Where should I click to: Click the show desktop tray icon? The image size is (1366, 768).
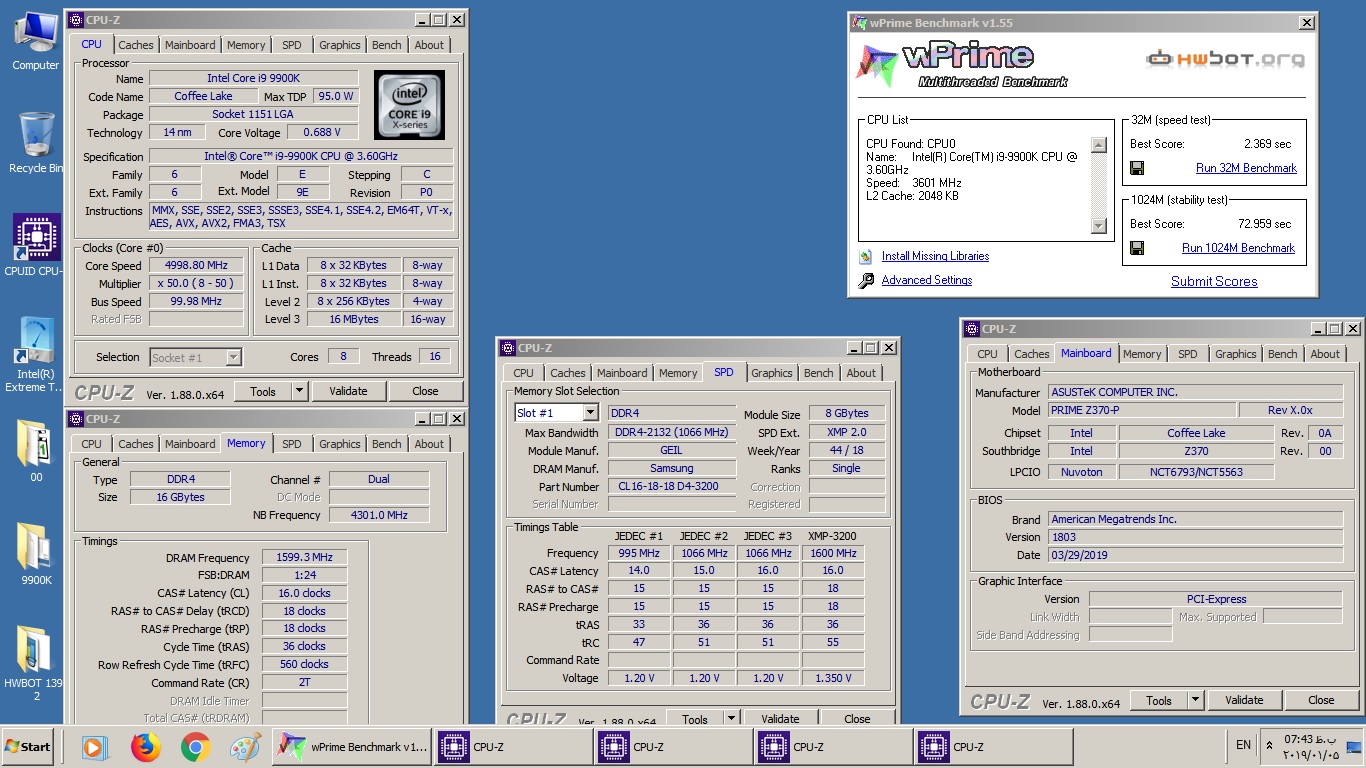tap(1354, 746)
